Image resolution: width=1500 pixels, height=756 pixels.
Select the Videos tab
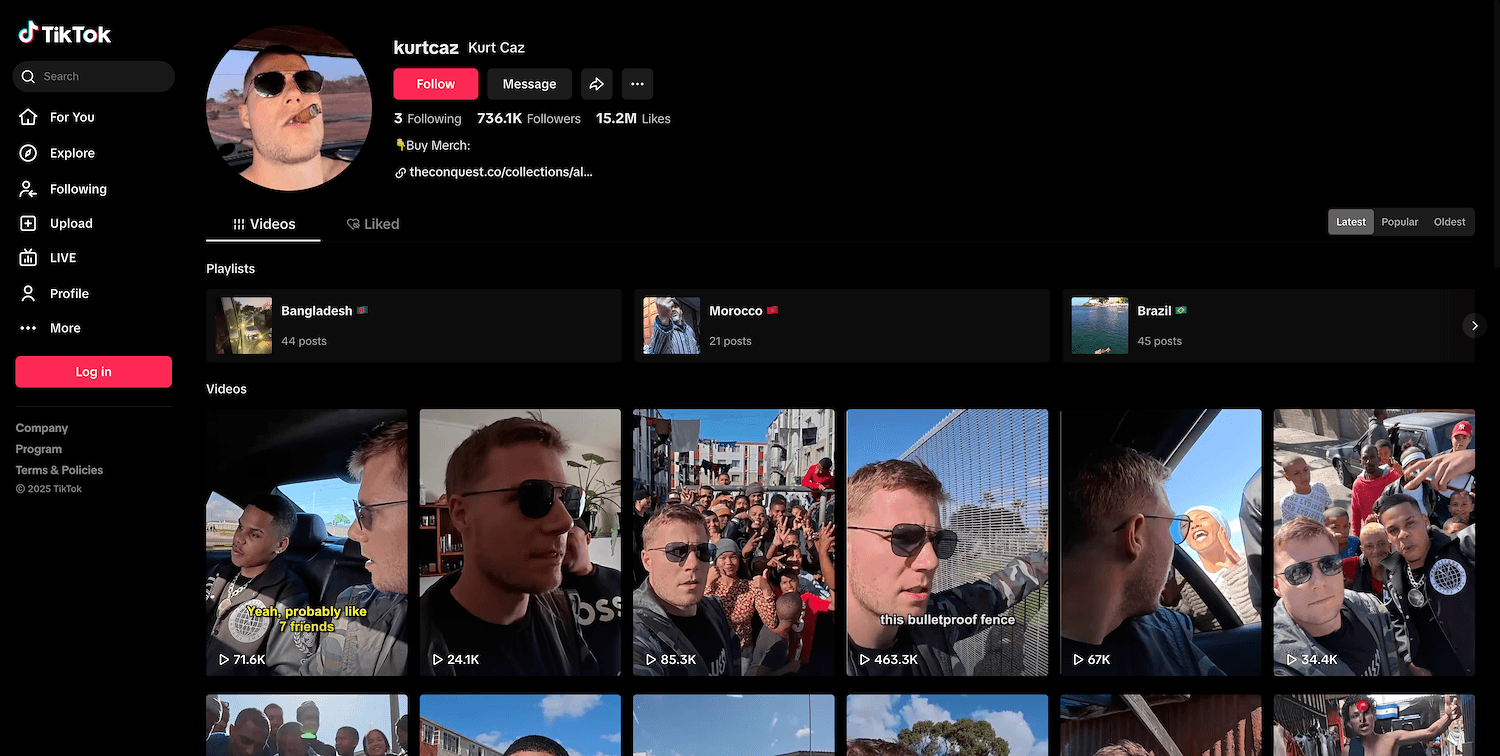tap(264, 224)
